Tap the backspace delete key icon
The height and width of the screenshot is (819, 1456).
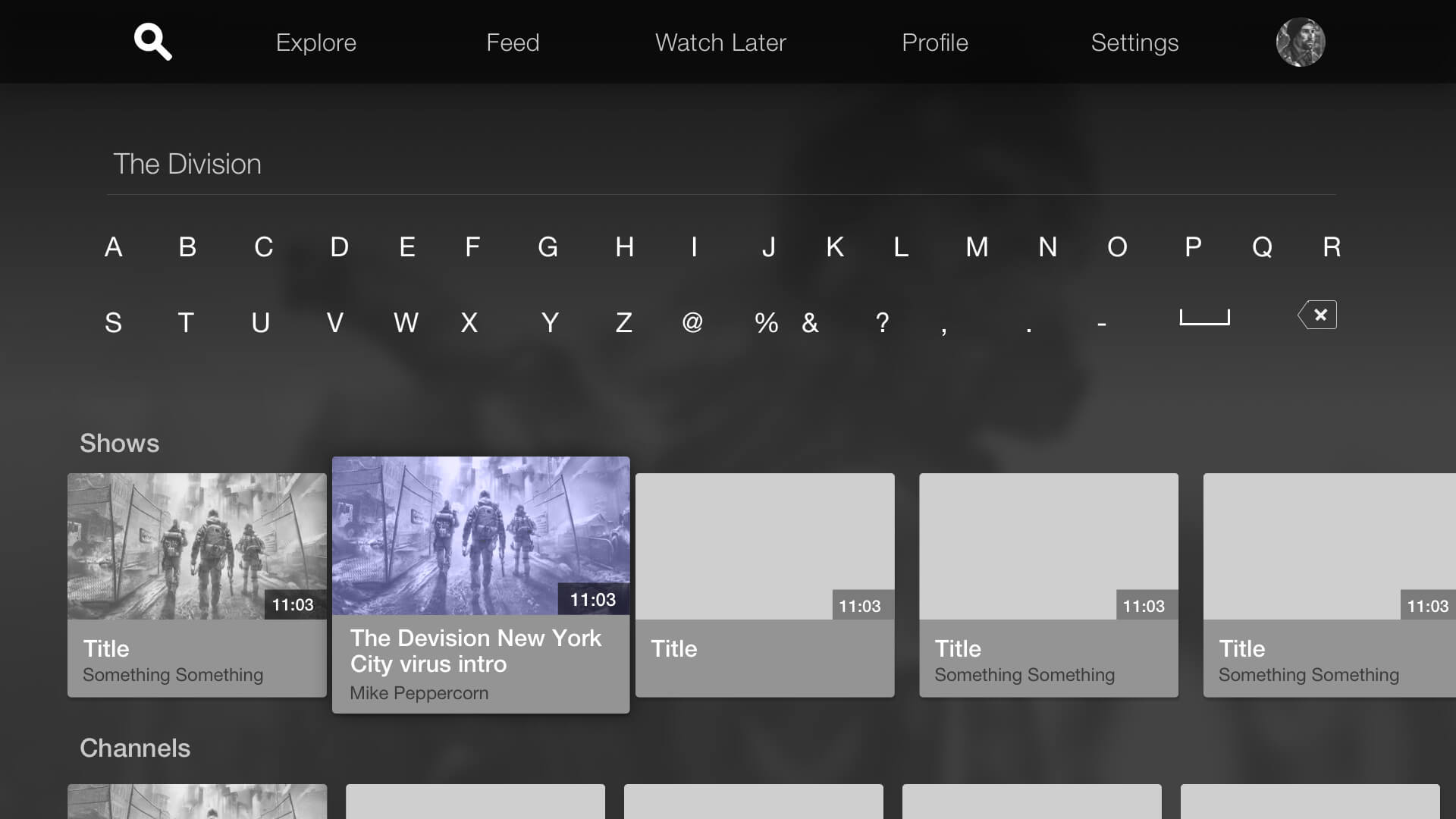click(x=1317, y=315)
